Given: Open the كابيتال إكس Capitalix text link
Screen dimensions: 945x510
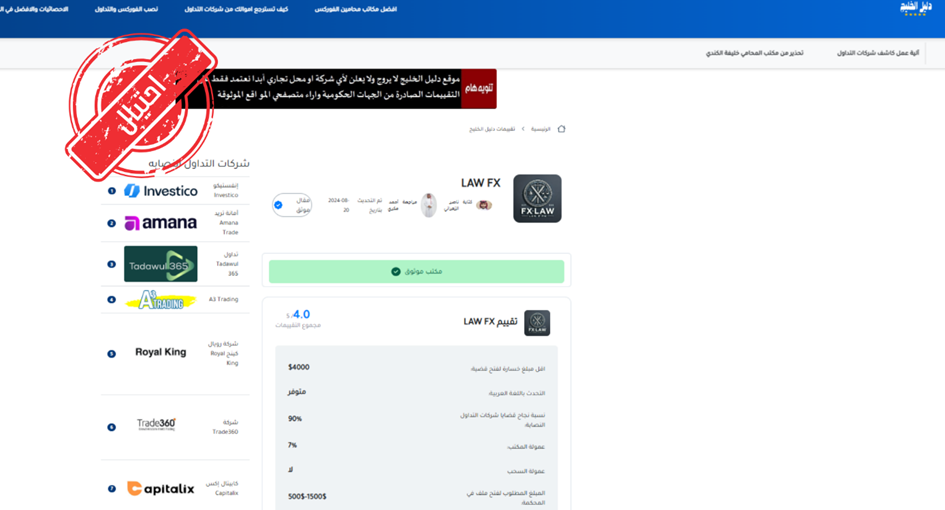Looking at the screenshot, I should click(x=222, y=488).
